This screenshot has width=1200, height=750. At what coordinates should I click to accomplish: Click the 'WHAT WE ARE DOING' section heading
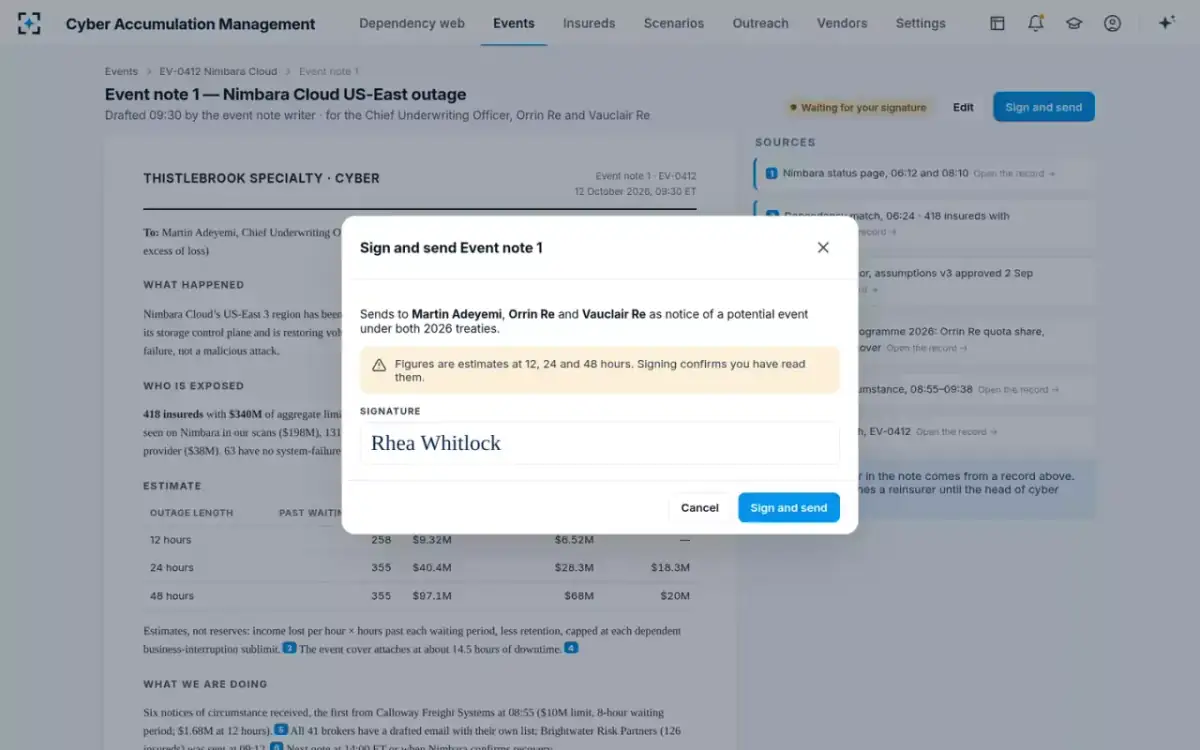[x=205, y=685]
